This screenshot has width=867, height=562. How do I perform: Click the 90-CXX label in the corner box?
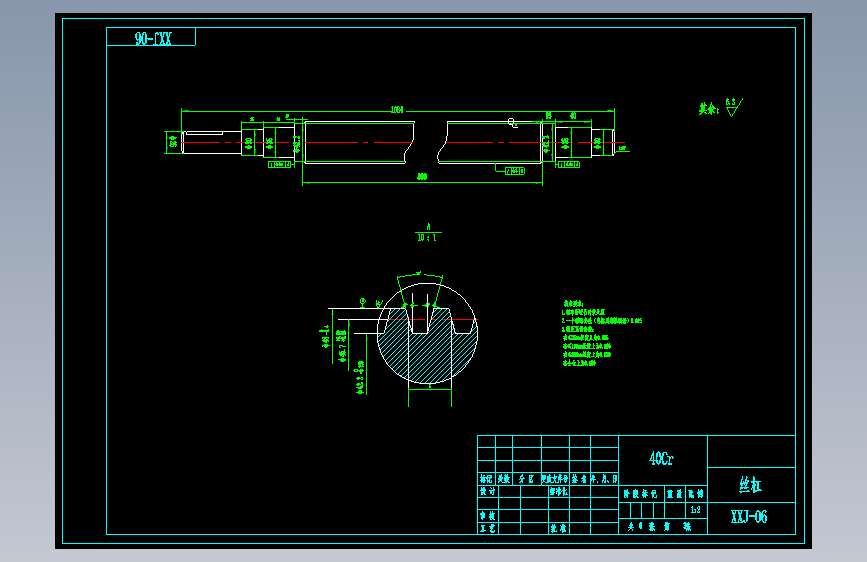pos(153,38)
